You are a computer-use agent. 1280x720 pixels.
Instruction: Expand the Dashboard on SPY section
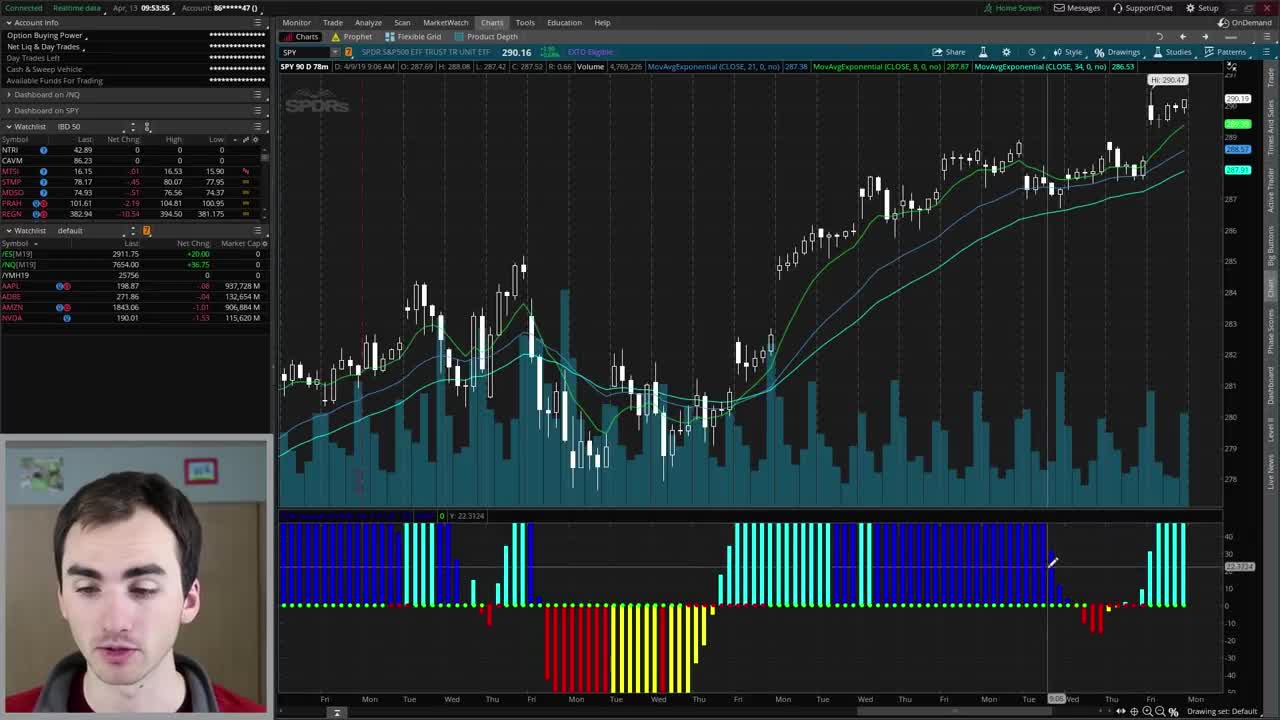tap(8, 111)
